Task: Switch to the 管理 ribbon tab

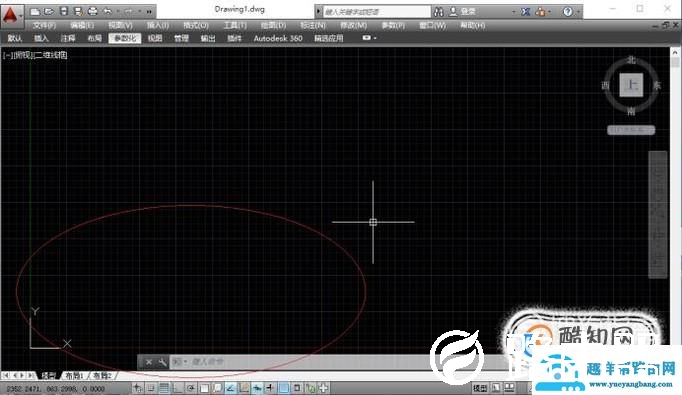Action: [181, 38]
